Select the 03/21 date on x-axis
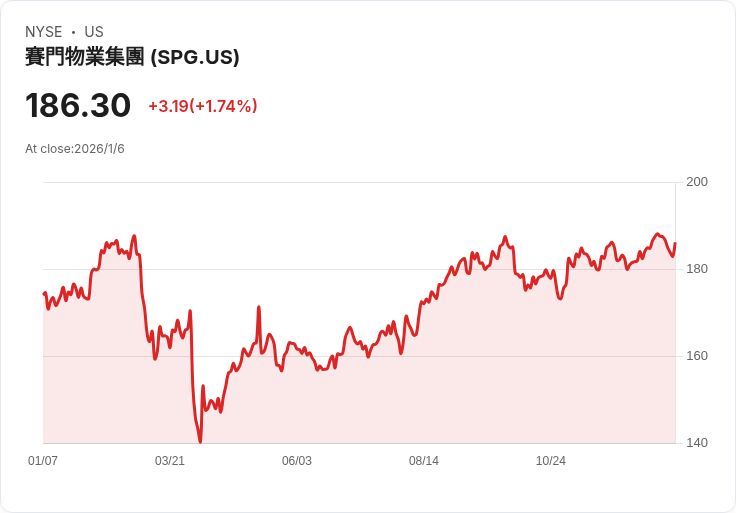 tap(170, 461)
